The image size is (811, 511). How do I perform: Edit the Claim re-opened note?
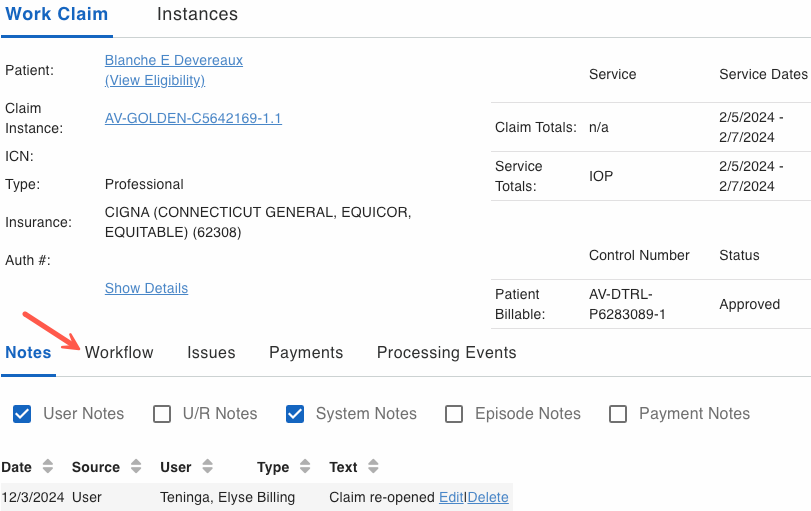(x=451, y=497)
